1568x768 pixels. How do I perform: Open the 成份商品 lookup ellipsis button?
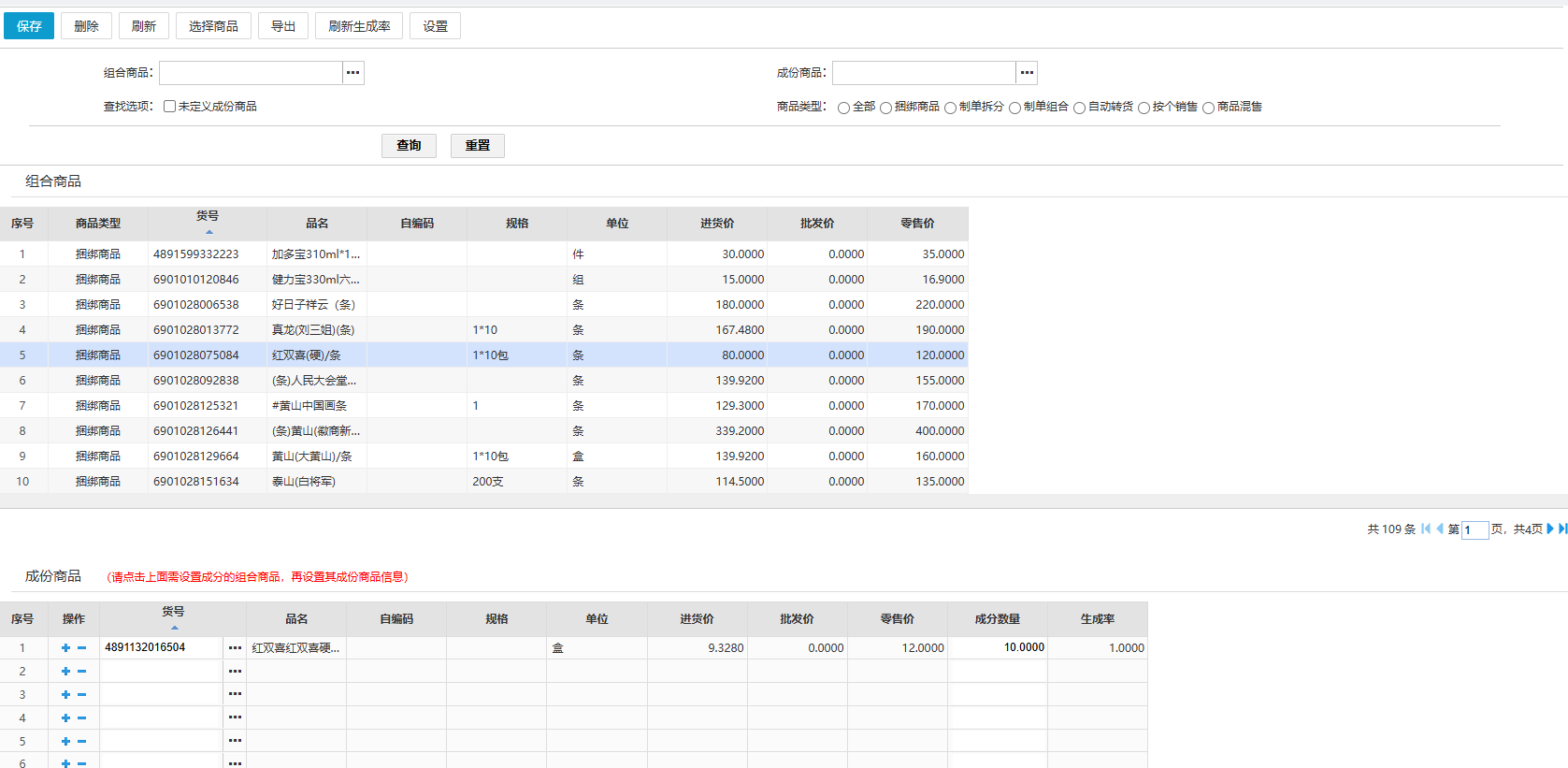pyautogui.click(x=1027, y=73)
